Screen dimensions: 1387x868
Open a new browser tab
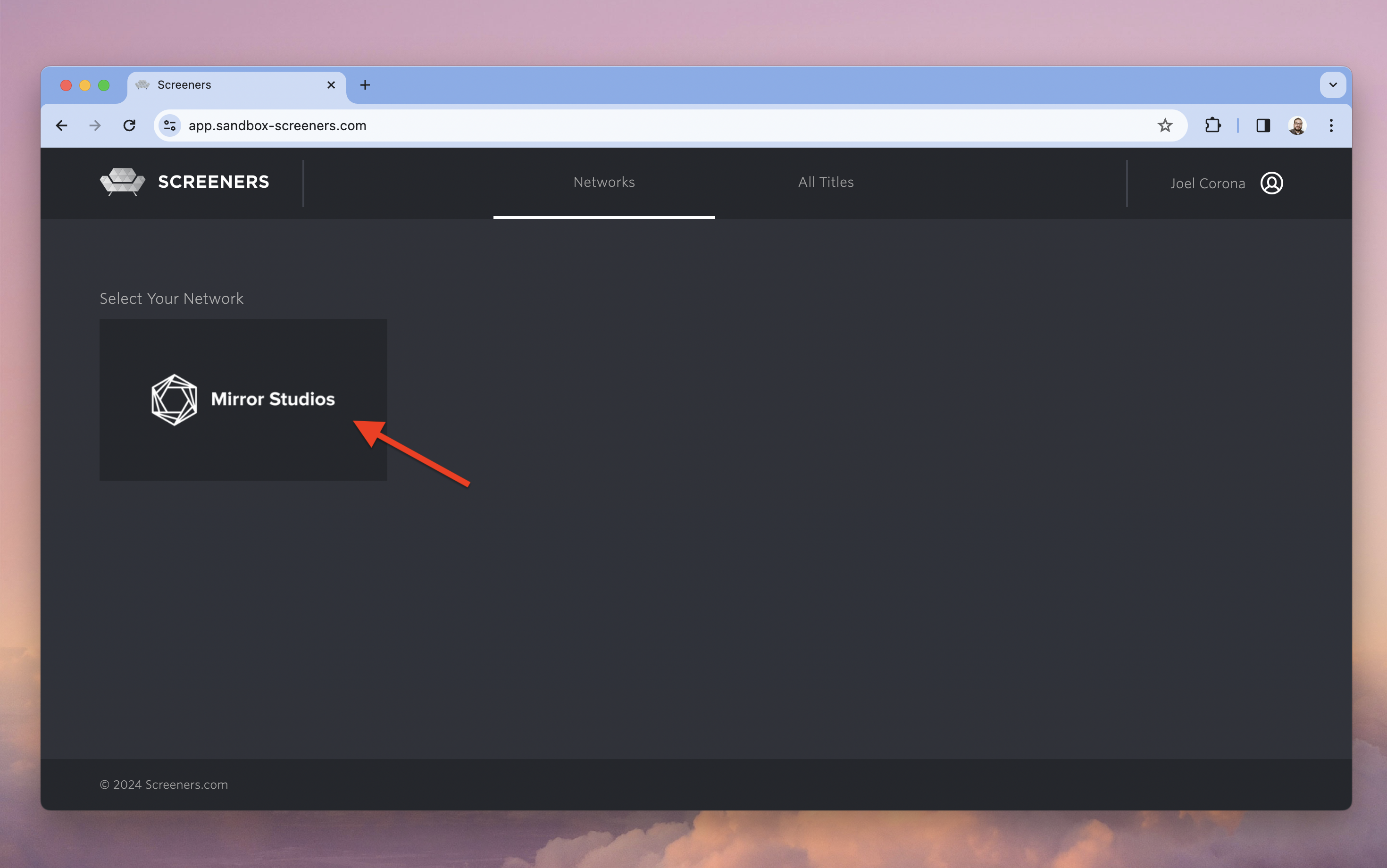pos(365,85)
